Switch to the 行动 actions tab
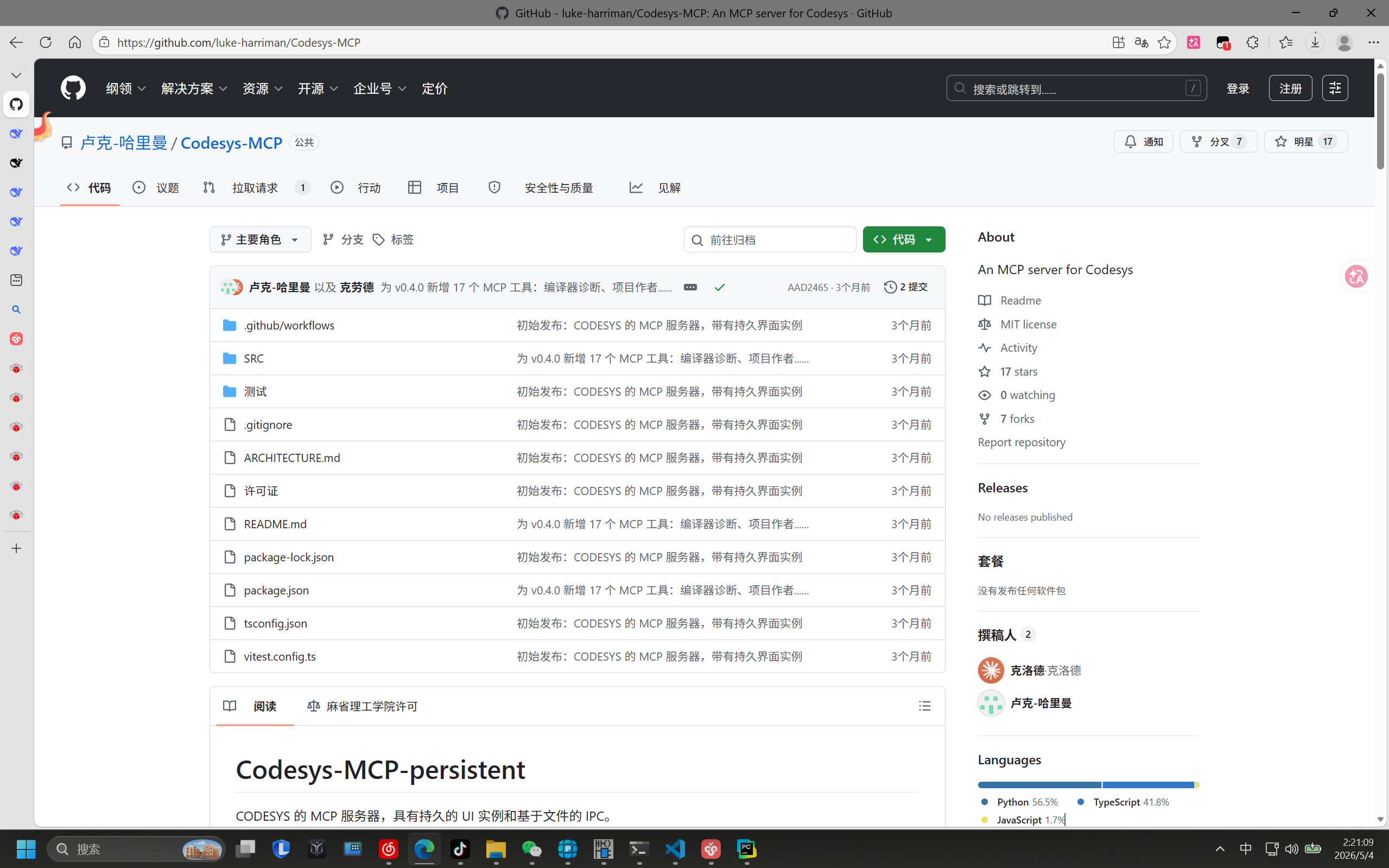Viewport: 1389px width, 868px height. (x=356, y=188)
